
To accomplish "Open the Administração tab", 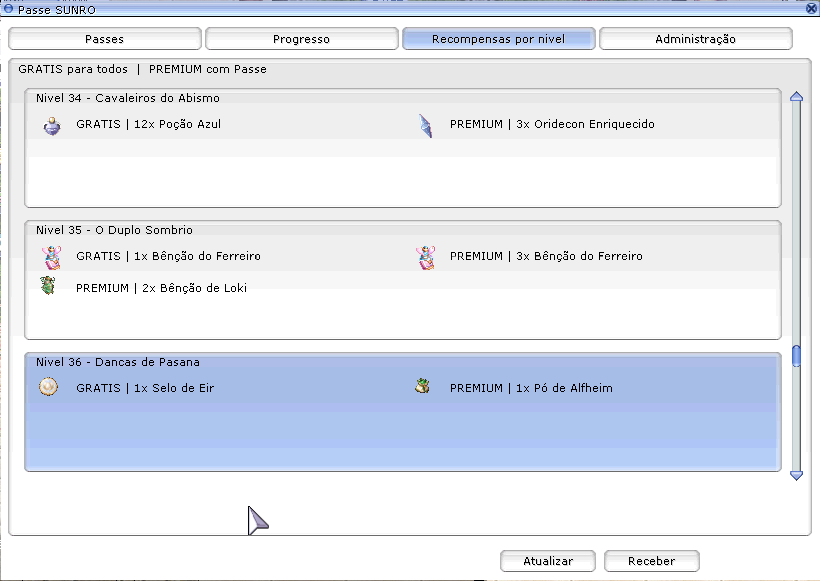I will tap(696, 39).
